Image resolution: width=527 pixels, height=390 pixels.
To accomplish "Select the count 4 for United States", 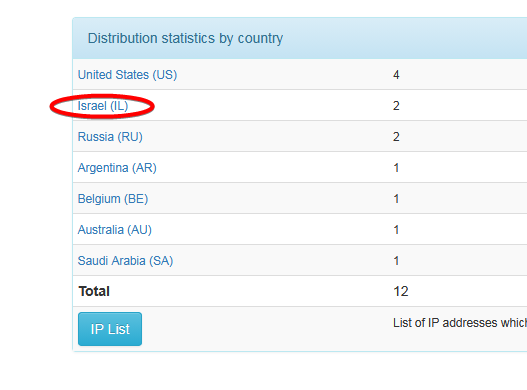I will 396,75.
